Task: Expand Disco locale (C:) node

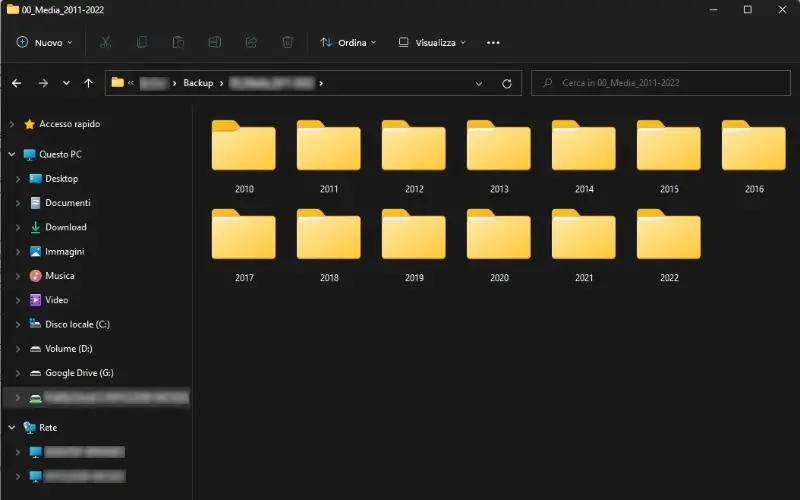Action: pyautogui.click(x=18, y=324)
